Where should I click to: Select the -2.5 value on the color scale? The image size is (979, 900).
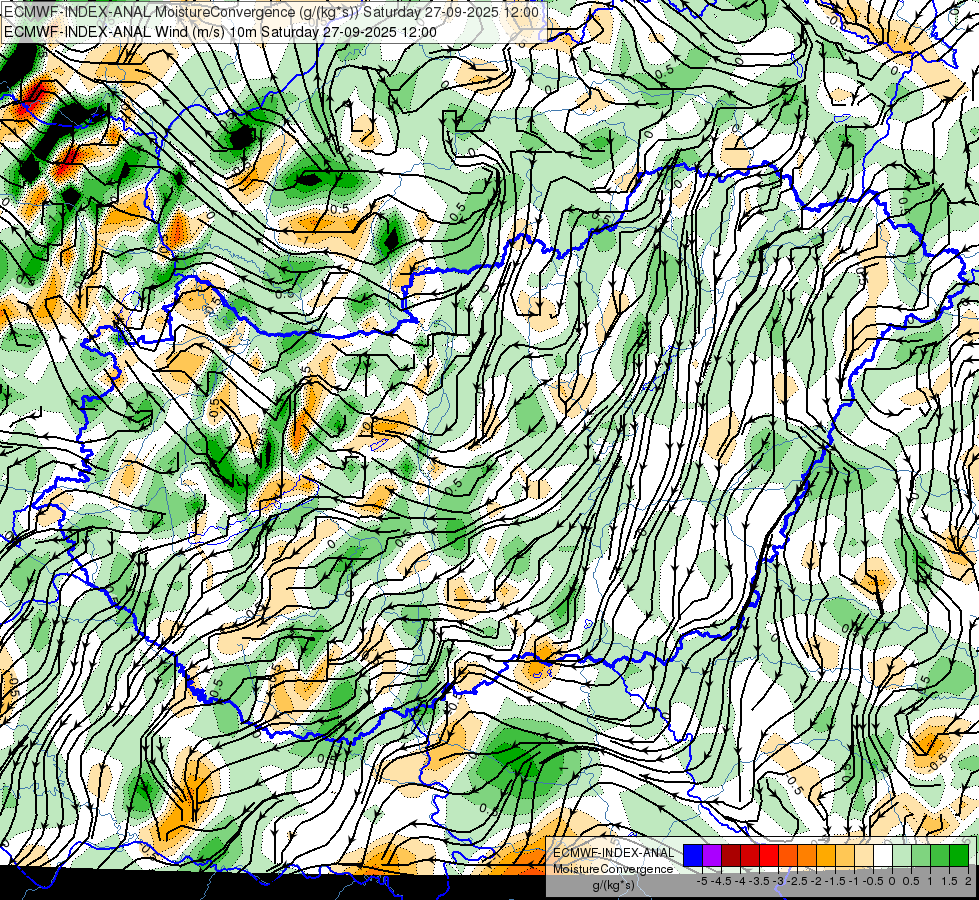click(797, 881)
